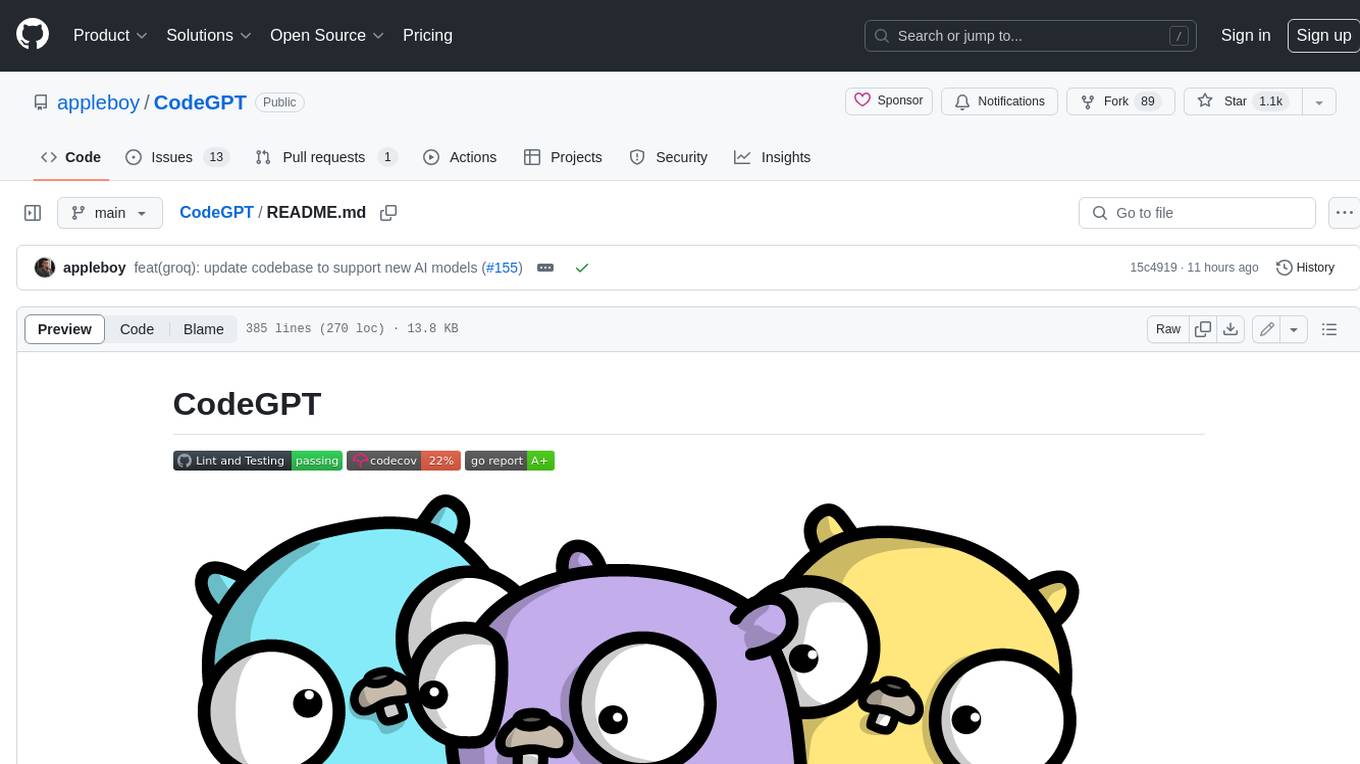
Task: Switch to the Blame view
Action: 203,329
